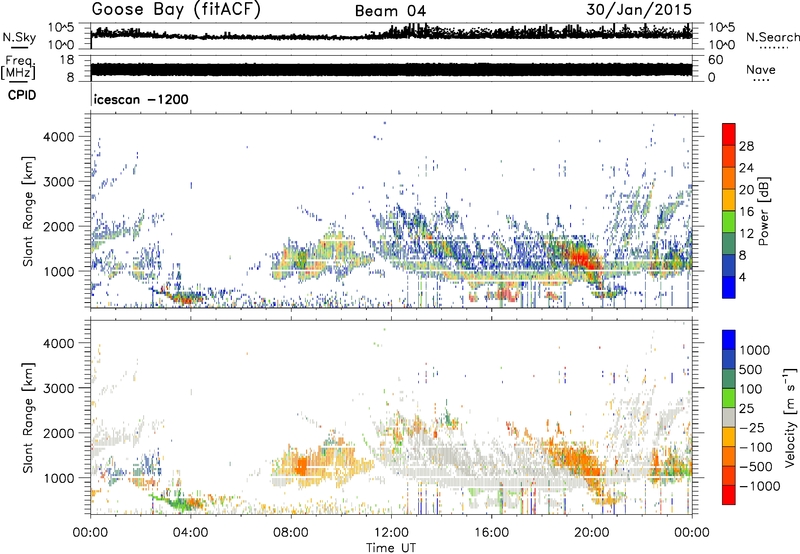Click the '-500' Velocity scale value
Image resolution: width=800 pixels, height=554 pixels.
coord(755,466)
